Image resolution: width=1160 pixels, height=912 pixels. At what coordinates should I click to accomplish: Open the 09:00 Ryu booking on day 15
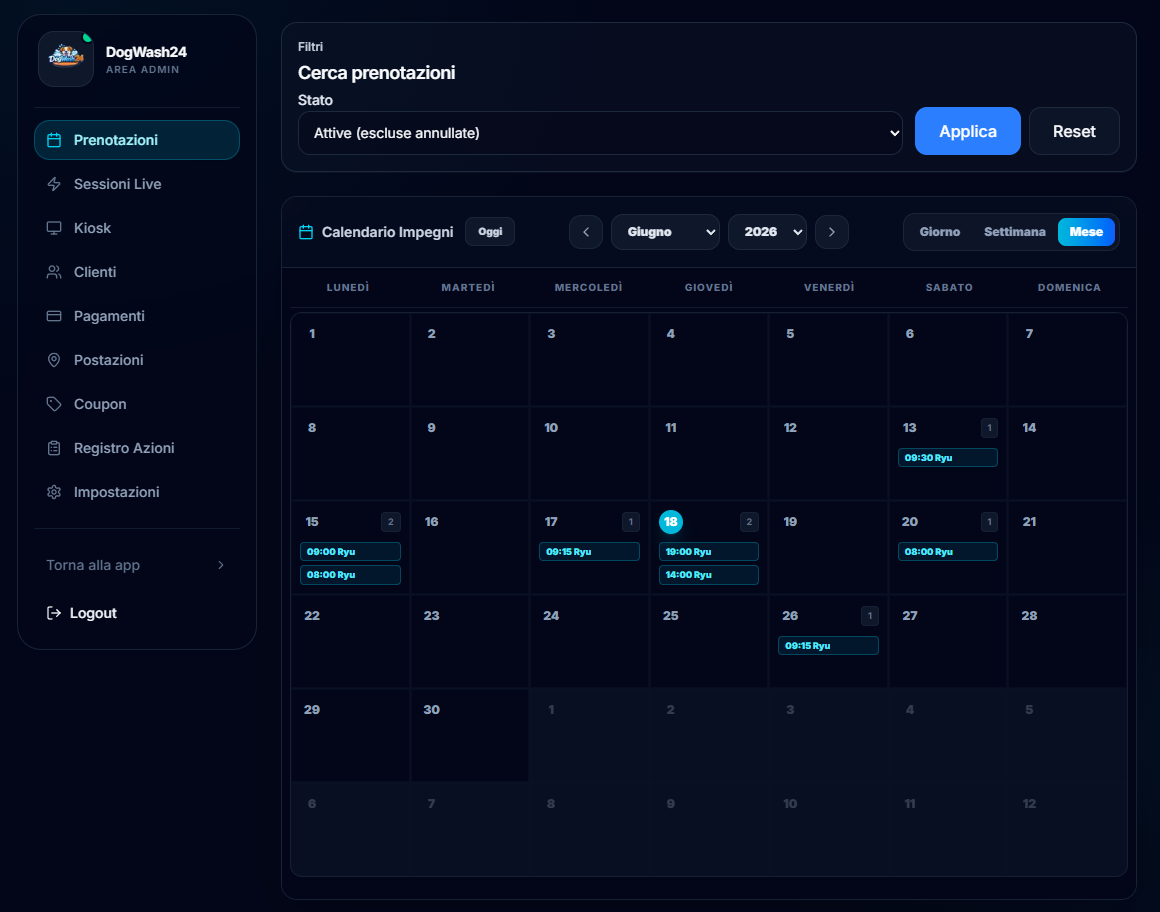tap(350, 552)
